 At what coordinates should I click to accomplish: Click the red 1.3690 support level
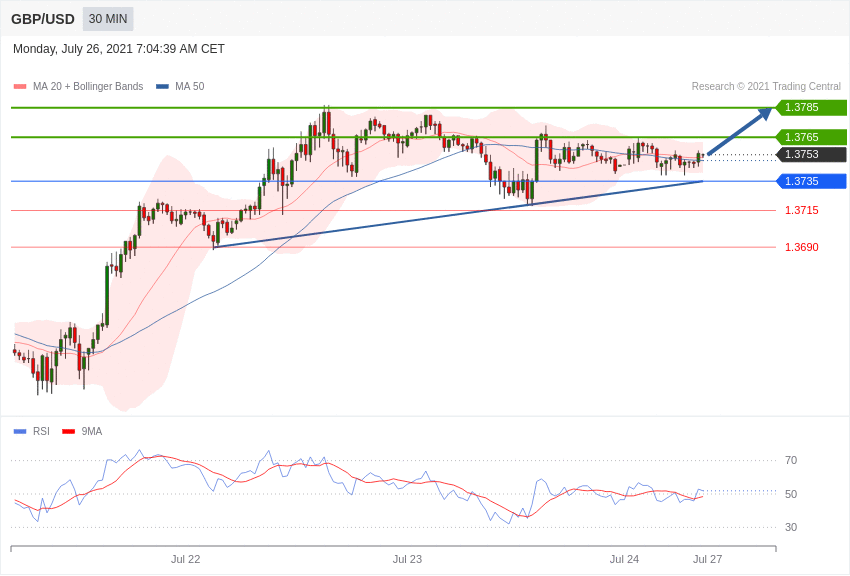pyautogui.click(x=802, y=247)
